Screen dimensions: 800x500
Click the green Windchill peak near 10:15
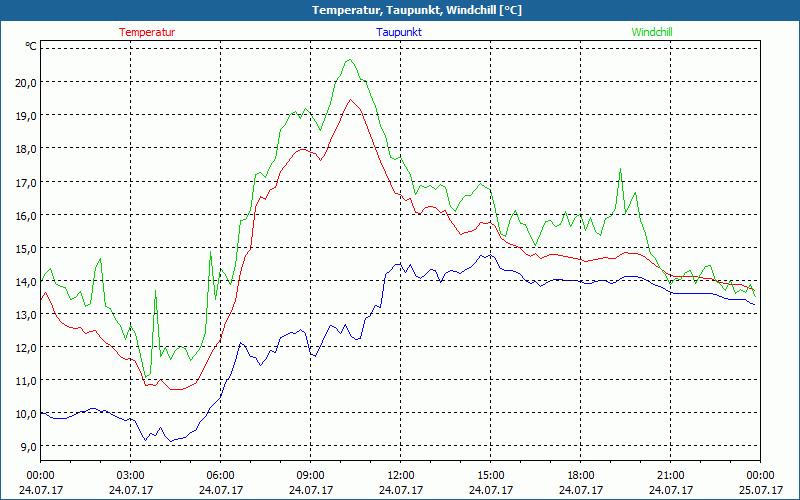coord(349,60)
